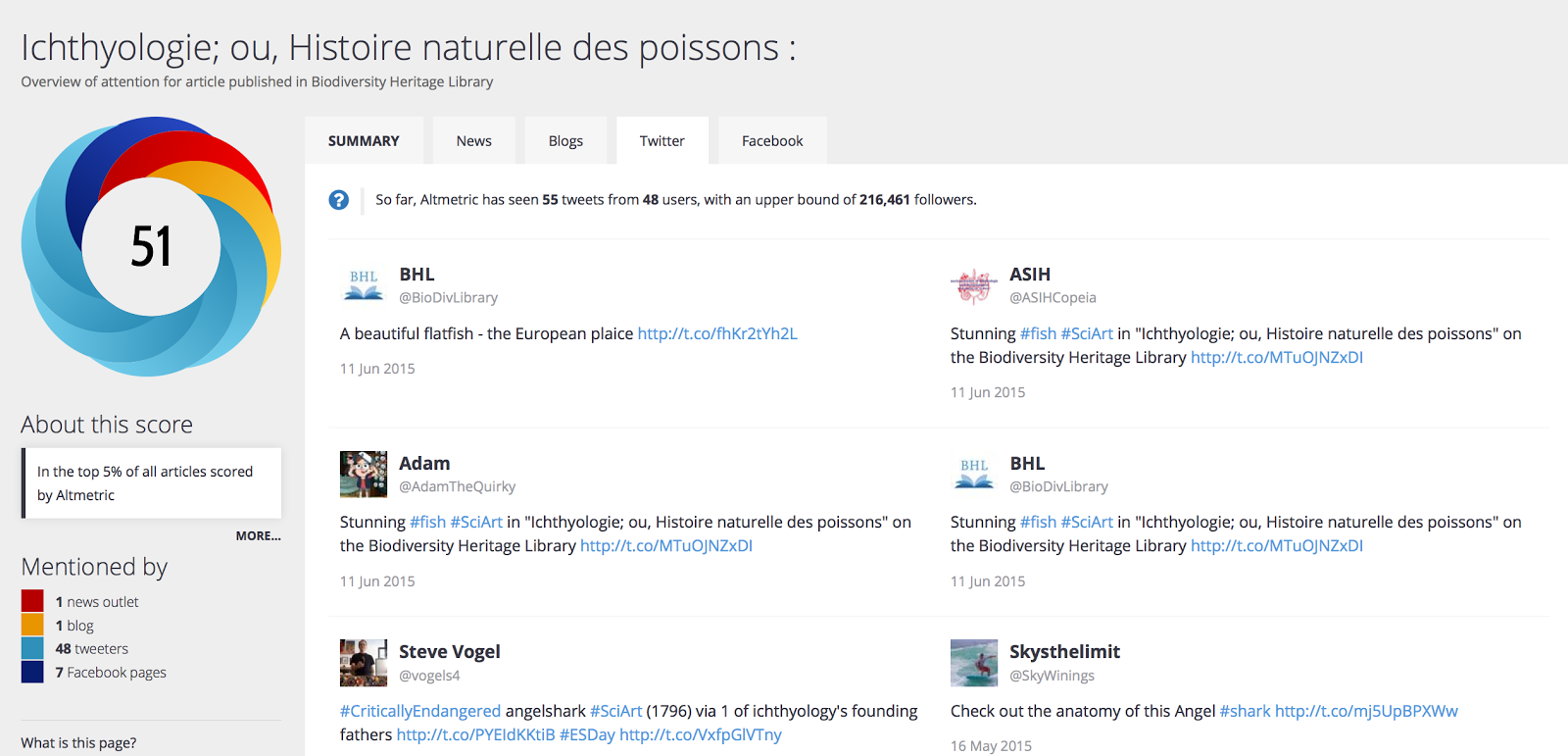The image size is (1568, 756).
Task: Click the red news outlet color square
Action: (x=32, y=601)
